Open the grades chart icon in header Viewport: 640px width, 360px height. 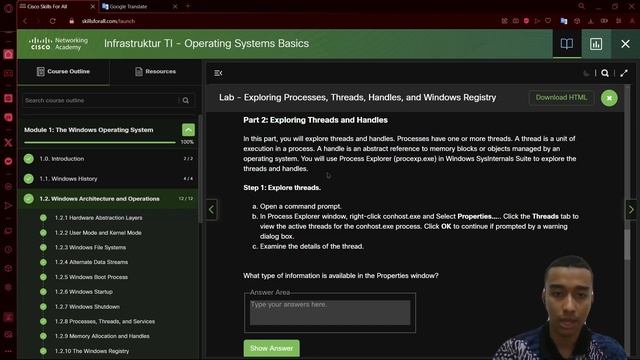pos(596,44)
